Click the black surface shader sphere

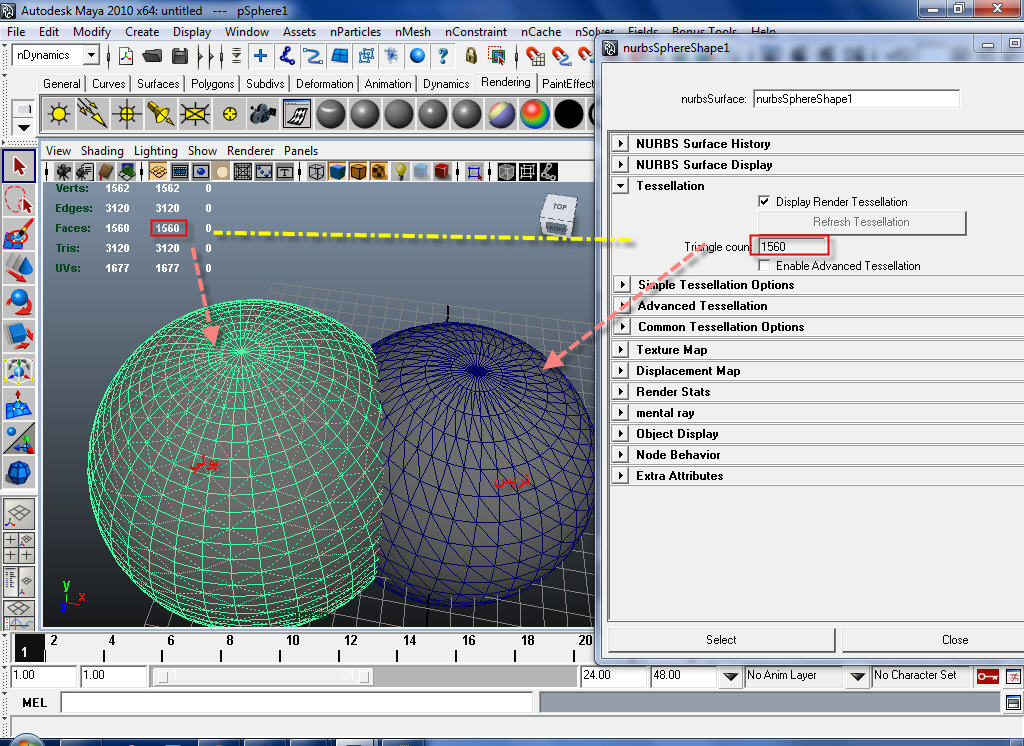569,114
